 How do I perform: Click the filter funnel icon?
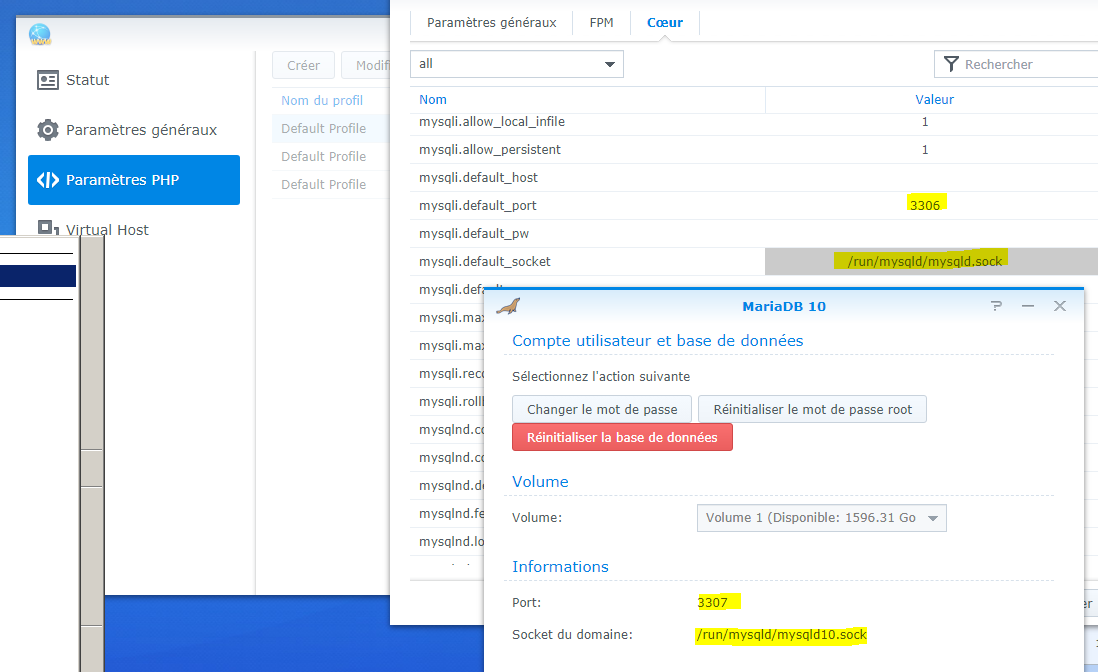pos(951,64)
